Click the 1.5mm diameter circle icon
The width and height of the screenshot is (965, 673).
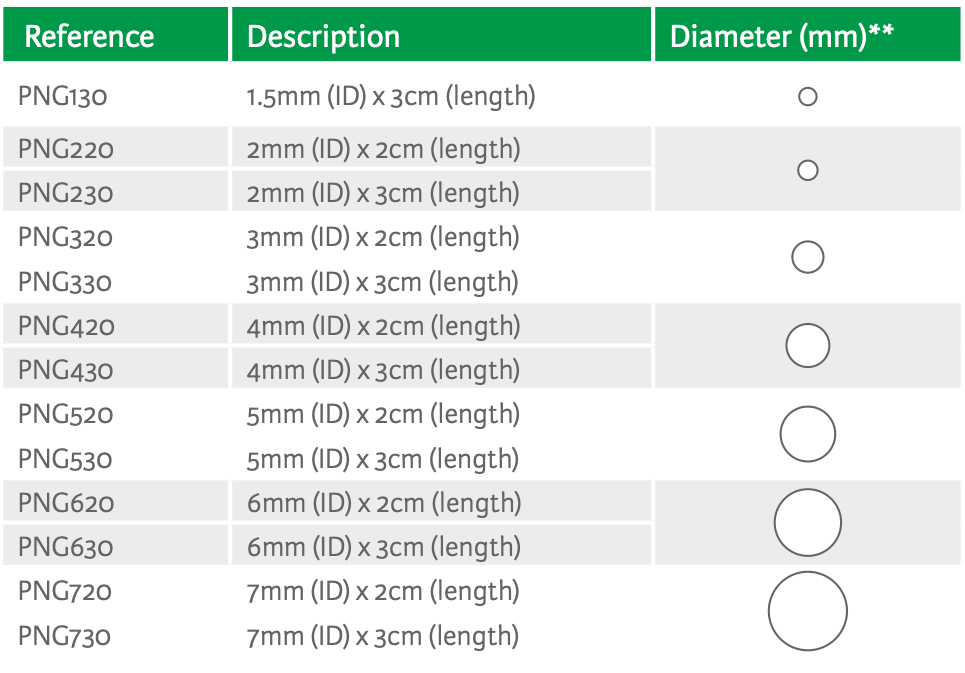(808, 97)
